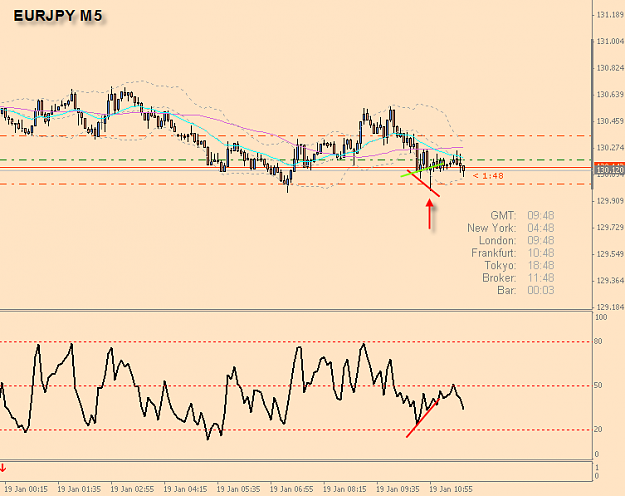The height and width of the screenshot is (496, 625).
Task: Click the Tokyo time 18:48
Action: (541, 265)
